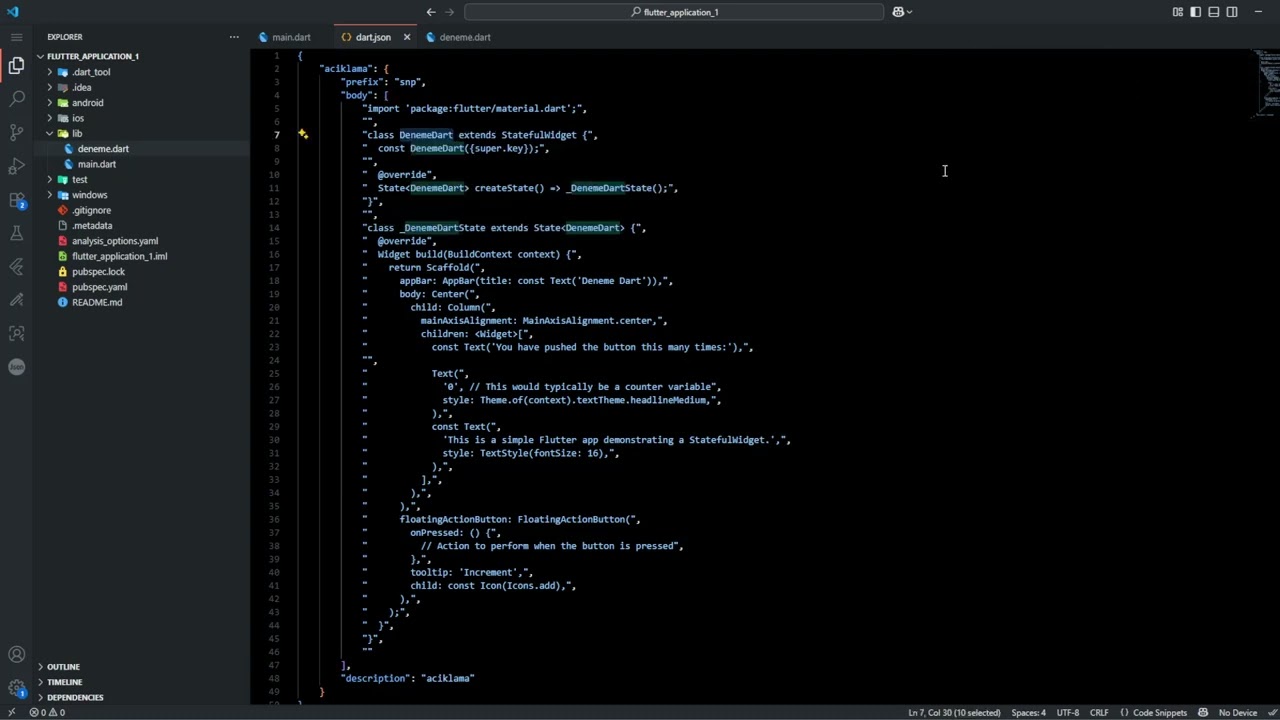Image resolution: width=1280 pixels, height=720 pixels.
Task: Click the cursor position Ln 7, Col 30
Action: tap(954, 712)
